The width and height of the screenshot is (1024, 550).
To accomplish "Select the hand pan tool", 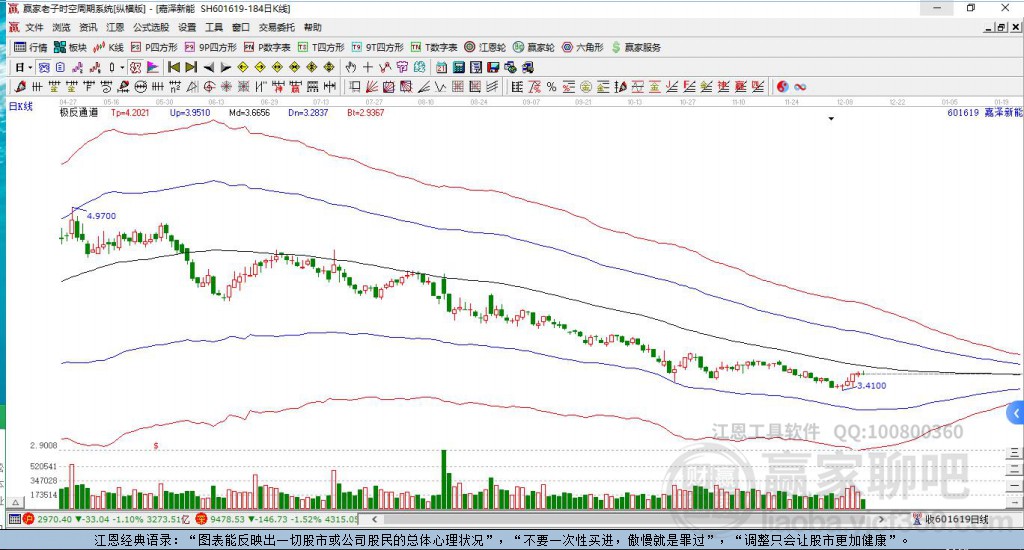I will (351, 67).
